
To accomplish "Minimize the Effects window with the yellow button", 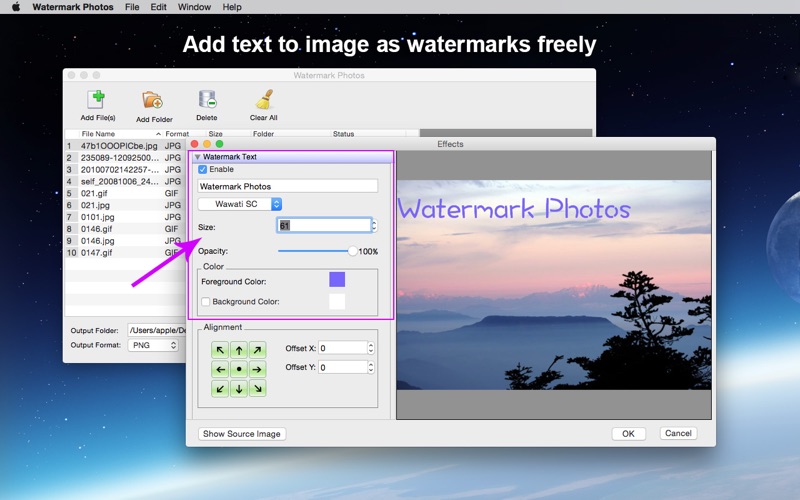I will click(207, 144).
